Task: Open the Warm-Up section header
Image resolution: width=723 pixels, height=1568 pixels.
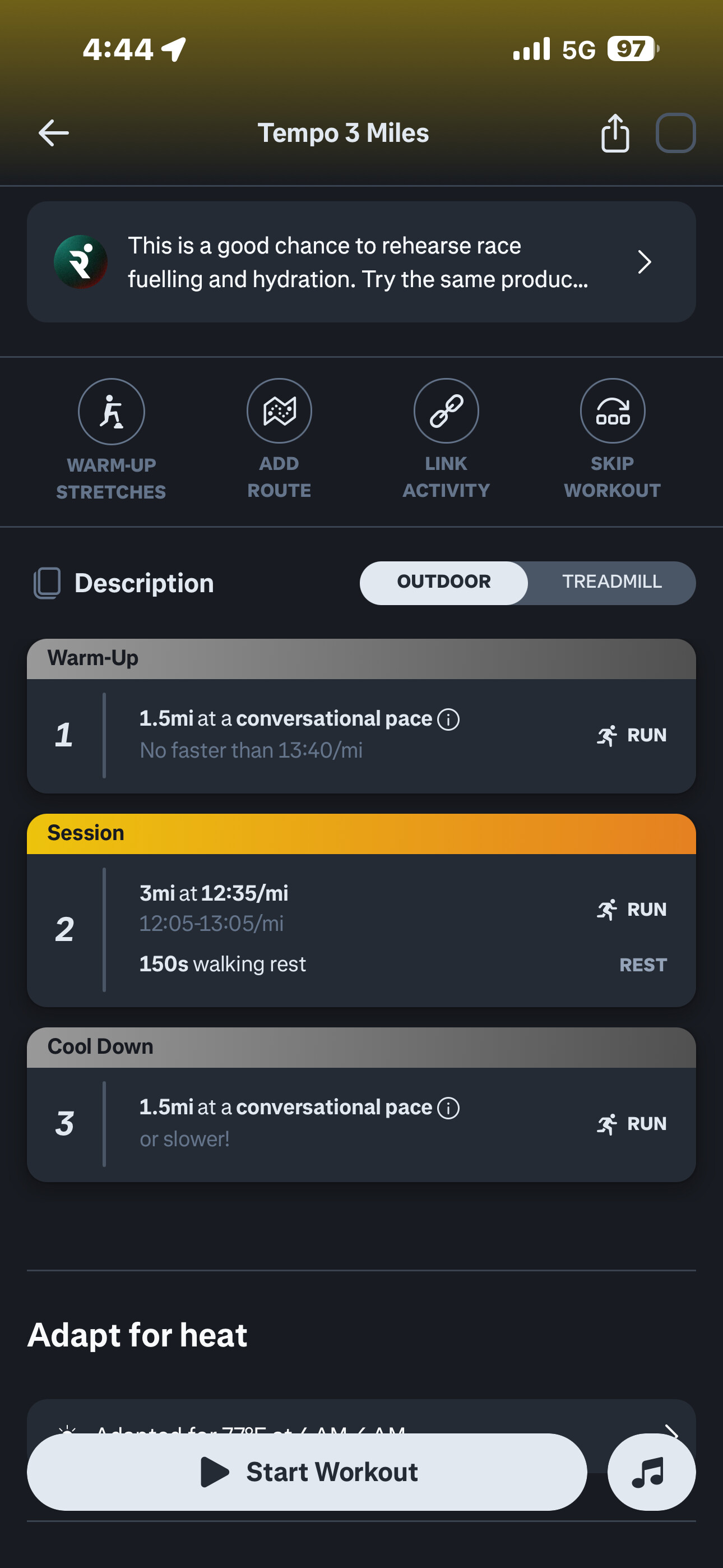Action: (361, 658)
